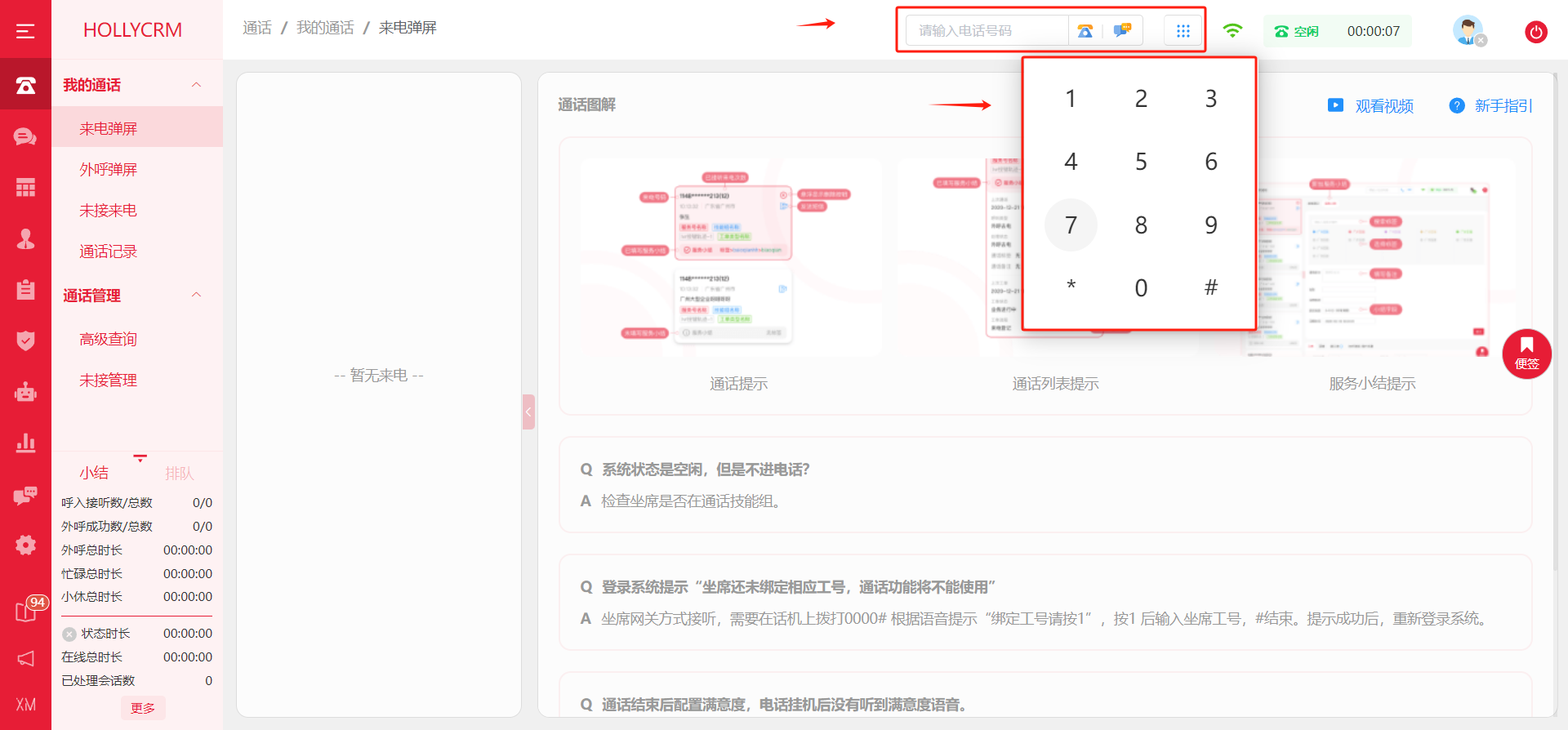Click the phone number input field
1568x730 pixels.
point(987,31)
